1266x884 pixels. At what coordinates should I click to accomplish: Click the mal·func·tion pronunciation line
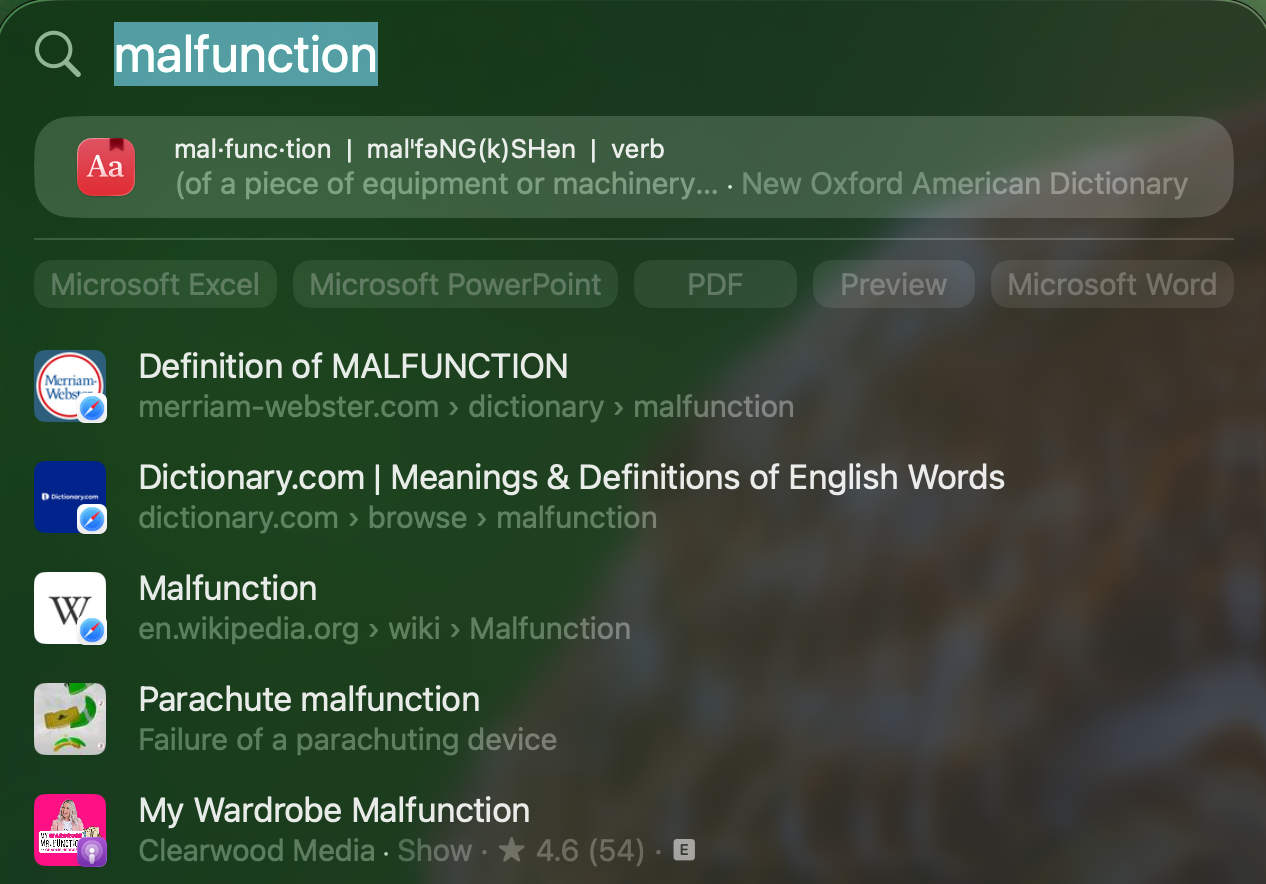pos(419,149)
